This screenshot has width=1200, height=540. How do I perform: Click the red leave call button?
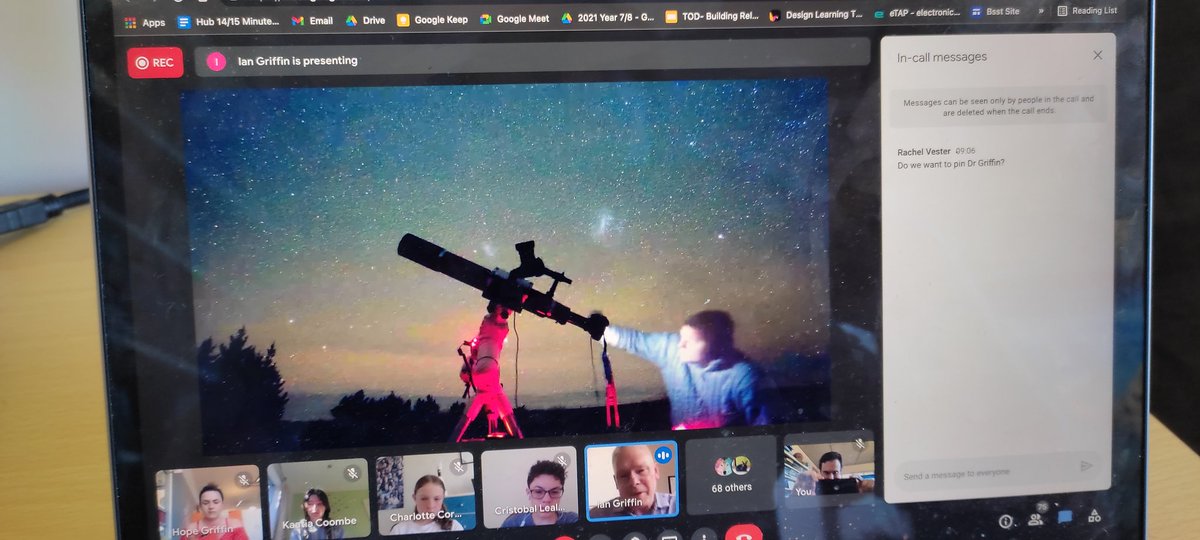(743, 532)
